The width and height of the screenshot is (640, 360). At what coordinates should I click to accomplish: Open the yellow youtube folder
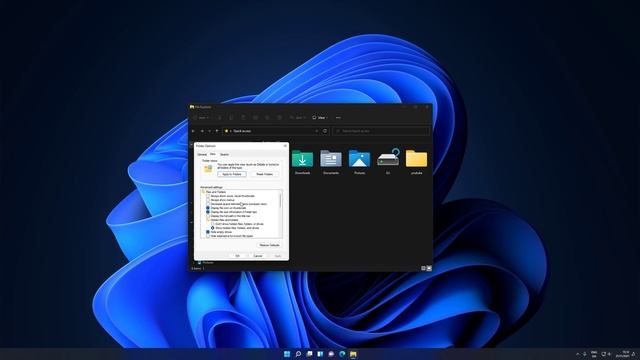coord(416,159)
